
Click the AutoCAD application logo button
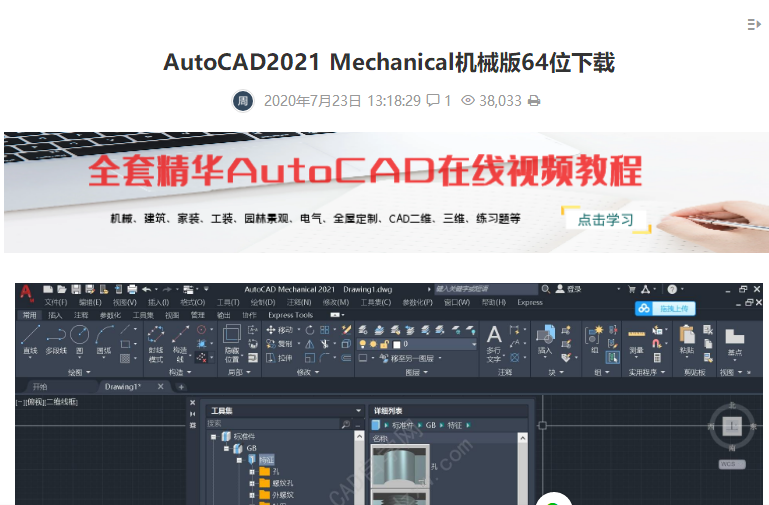26,292
